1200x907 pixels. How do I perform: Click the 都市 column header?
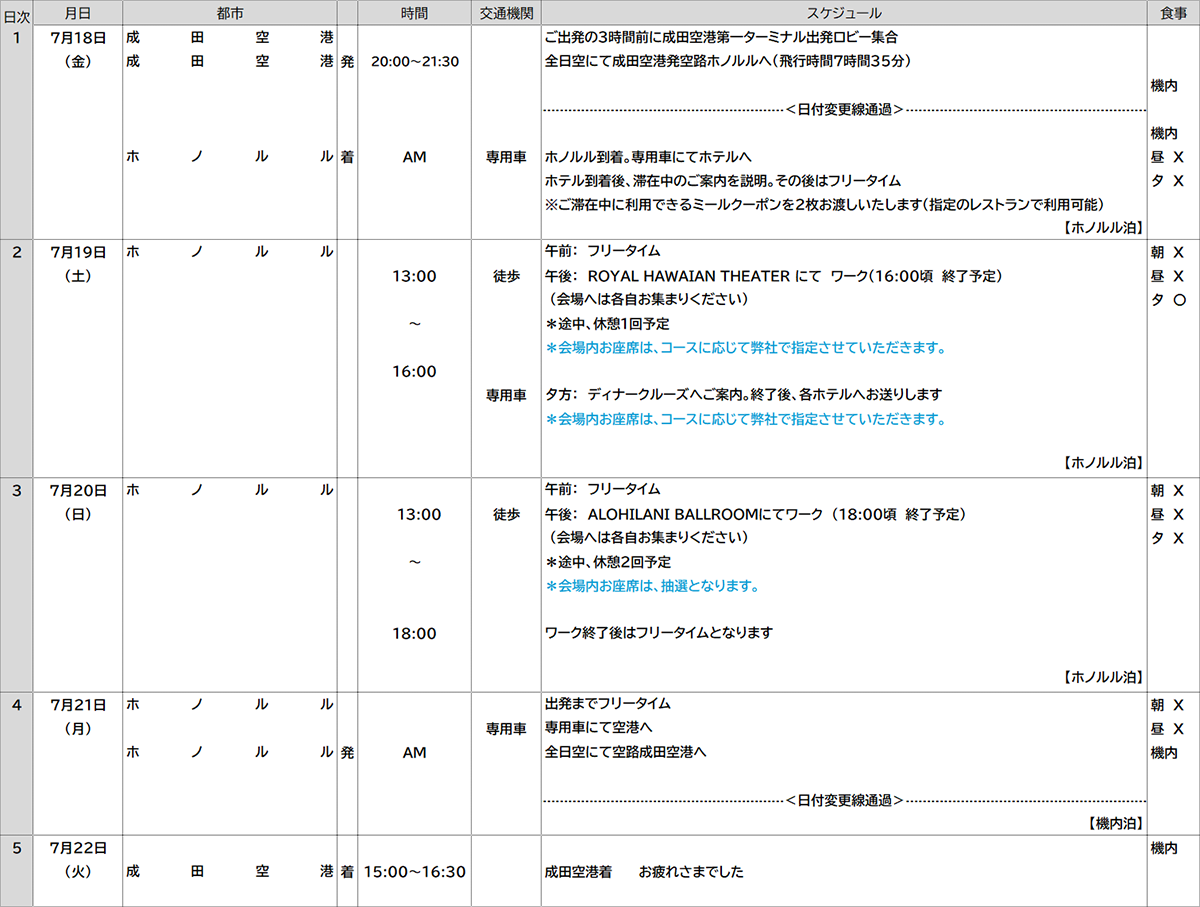[x=229, y=13]
